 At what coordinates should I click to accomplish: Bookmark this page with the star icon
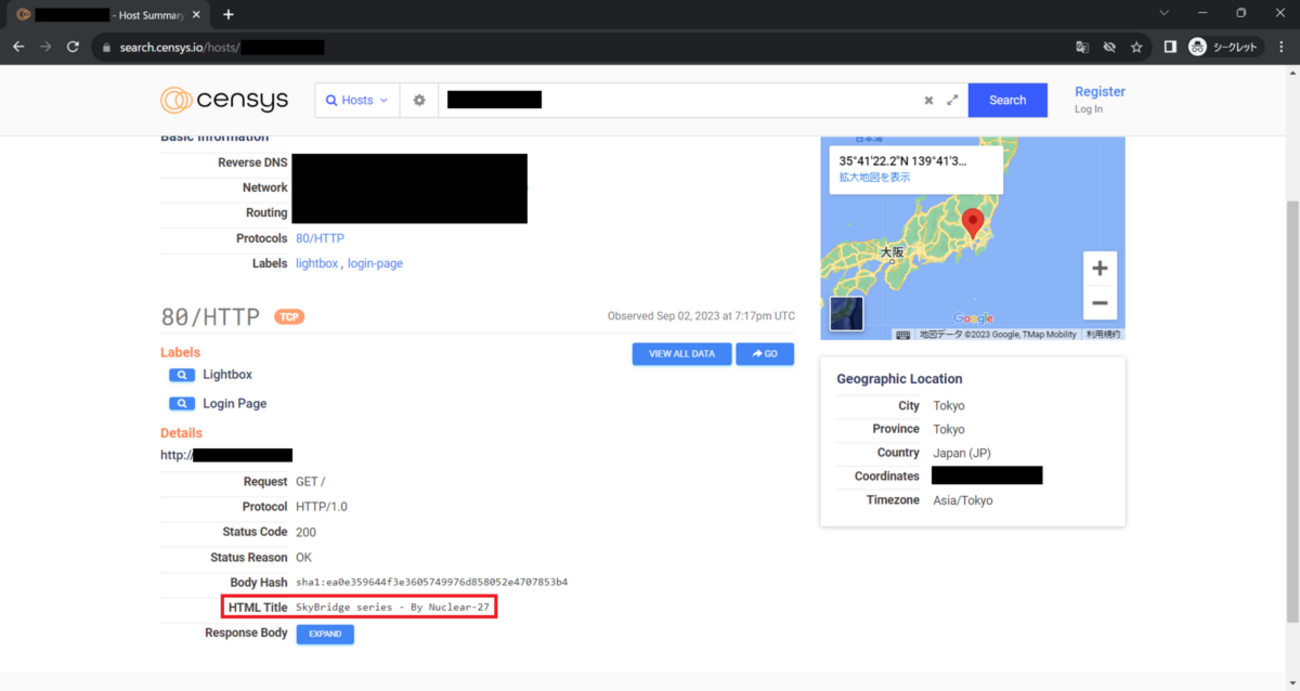click(x=1136, y=47)
